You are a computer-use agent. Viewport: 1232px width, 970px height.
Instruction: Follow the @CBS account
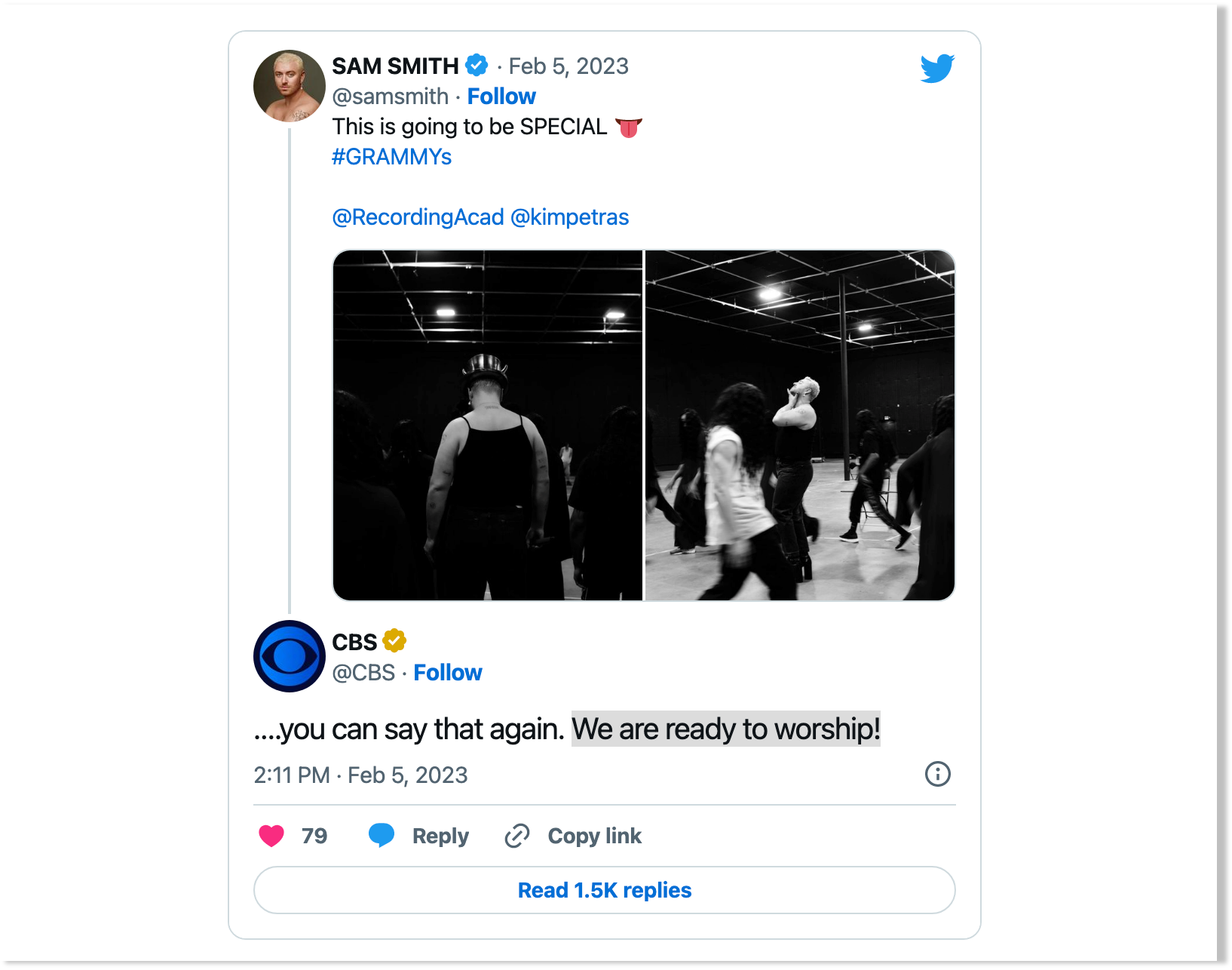click(448, 673)
